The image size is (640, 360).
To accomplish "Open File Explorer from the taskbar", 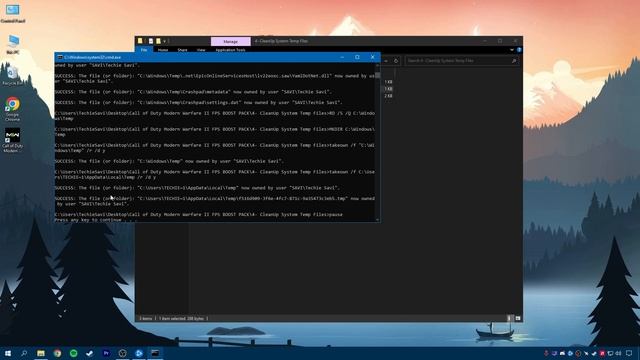I will click(x=41, y=353).
